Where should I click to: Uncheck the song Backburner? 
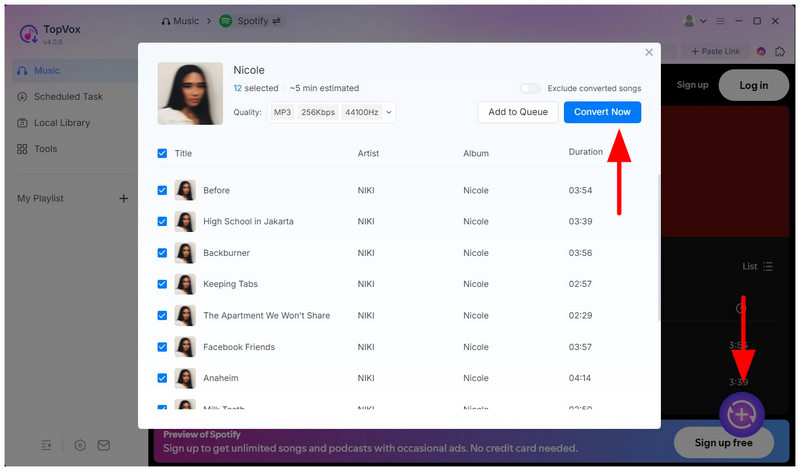[x=162, y=253]
